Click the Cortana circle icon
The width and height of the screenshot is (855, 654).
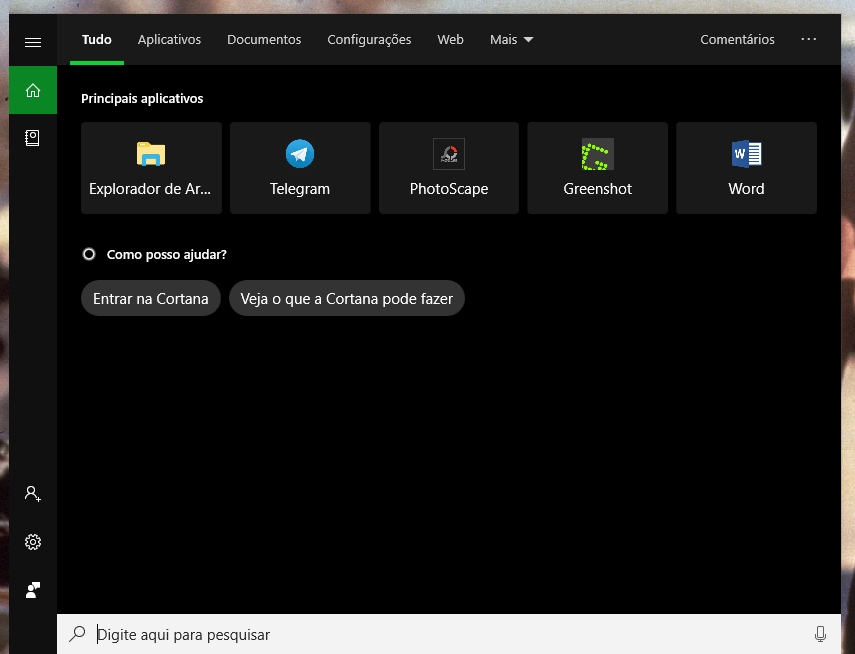click(x=89, y=254)
